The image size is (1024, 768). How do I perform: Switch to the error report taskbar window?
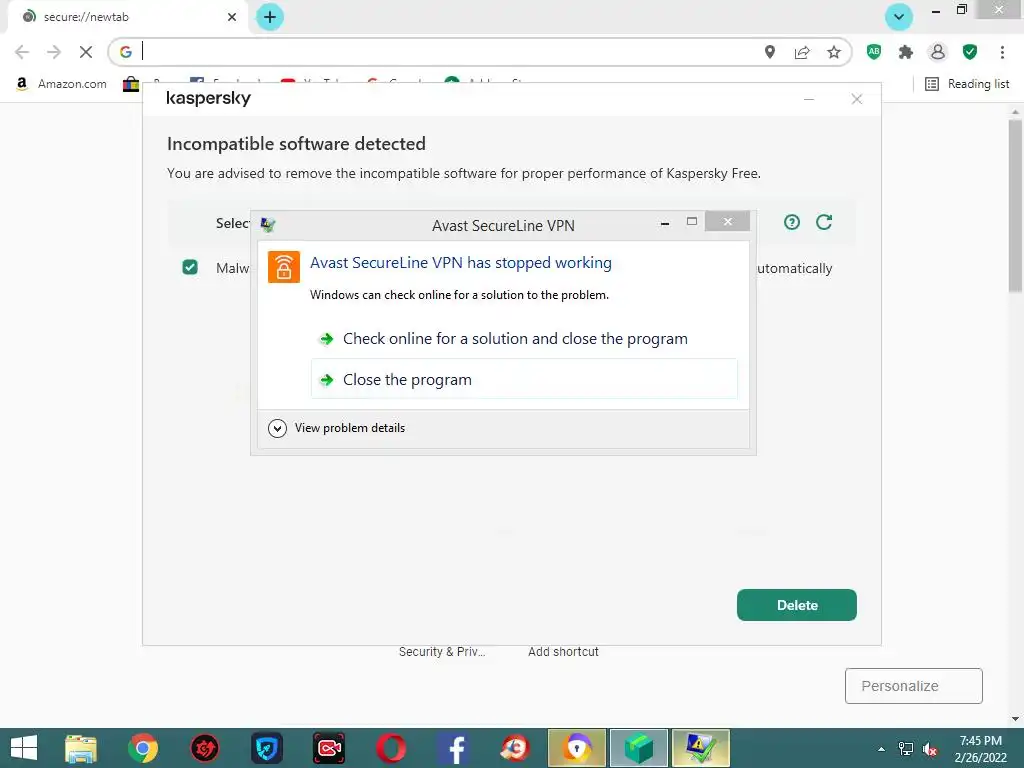(700, 748)
